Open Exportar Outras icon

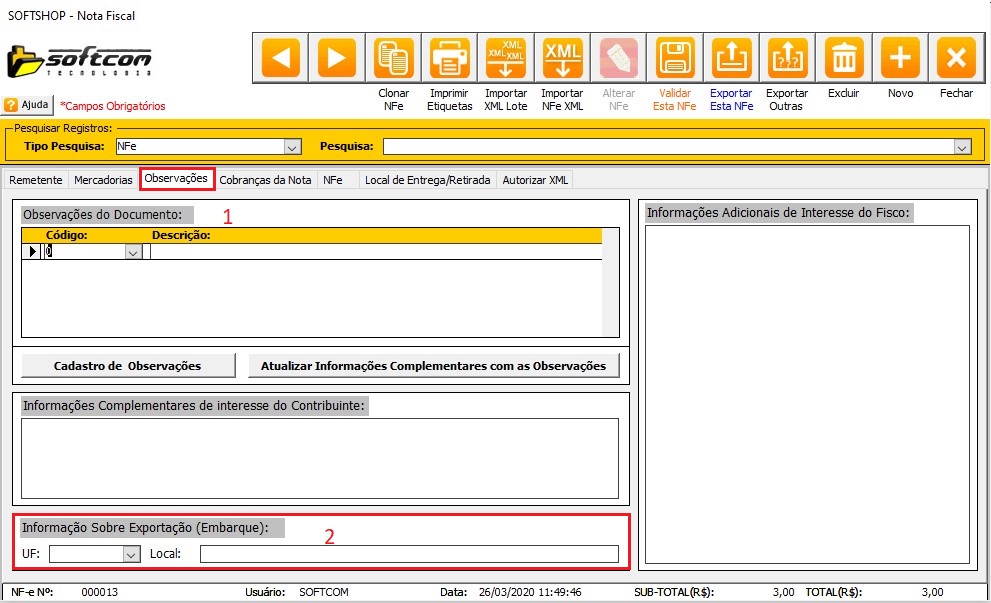787,58
